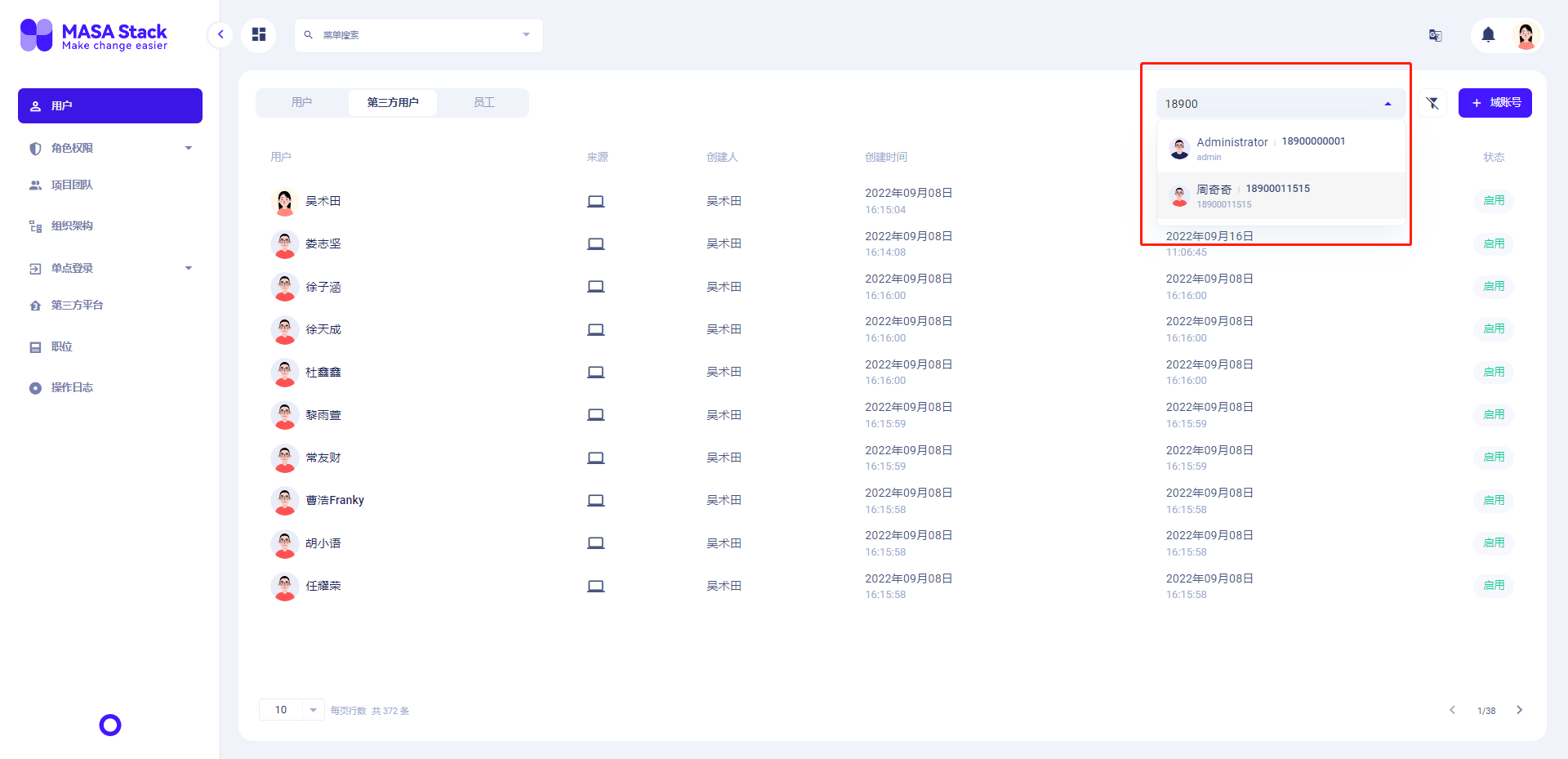Collapse the sidebar with the left chevron

(220, 34)
